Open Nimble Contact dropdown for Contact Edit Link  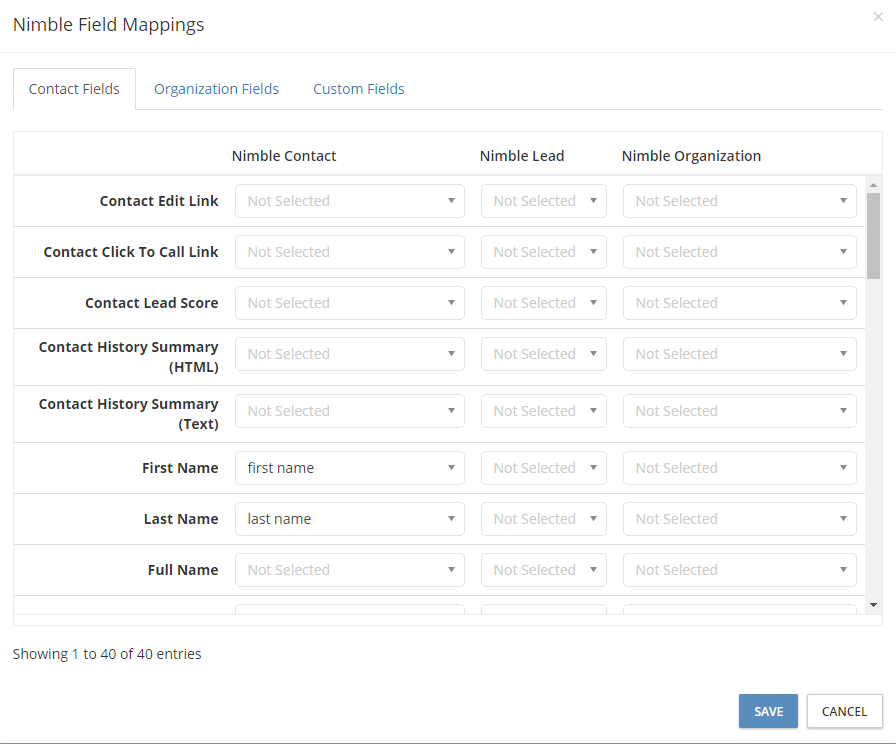point(350,201)
